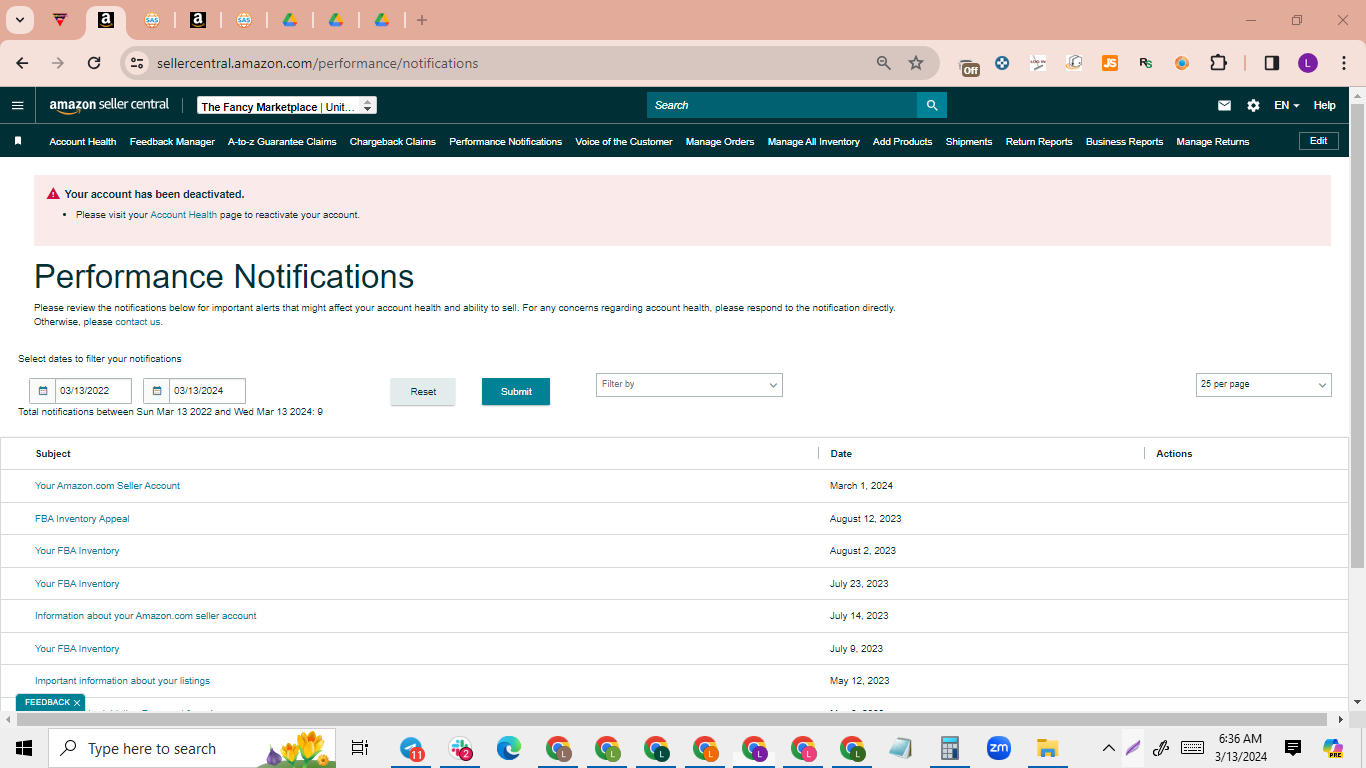Screen dimensions: 1366x768
Task: Expand the Filter by dropdown
Action: pyautogui.click(x=689, y=385)
